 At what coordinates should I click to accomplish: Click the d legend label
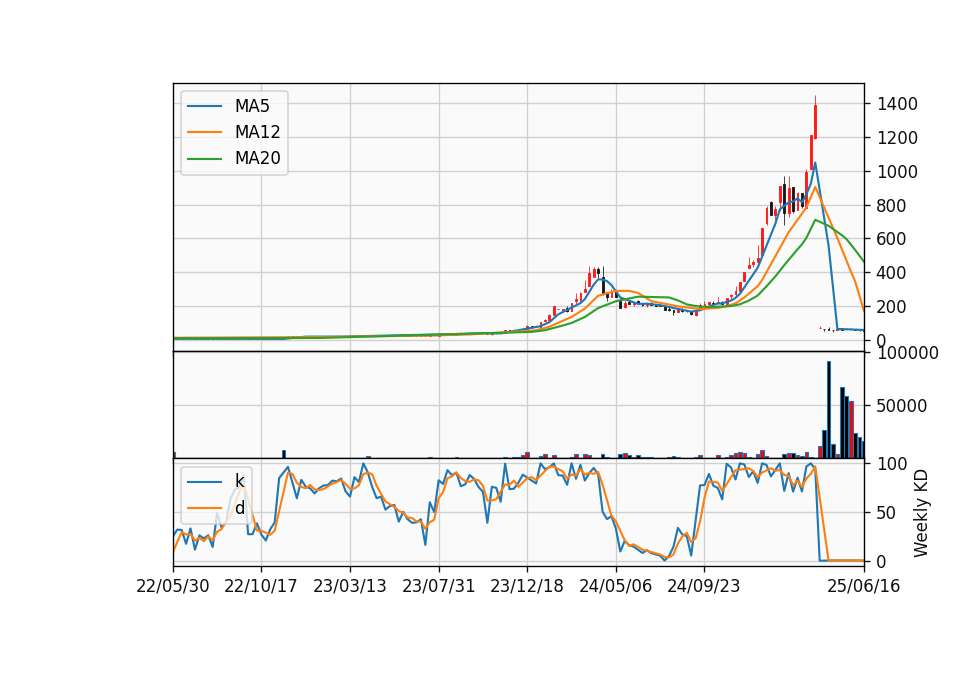click(239, 508)
